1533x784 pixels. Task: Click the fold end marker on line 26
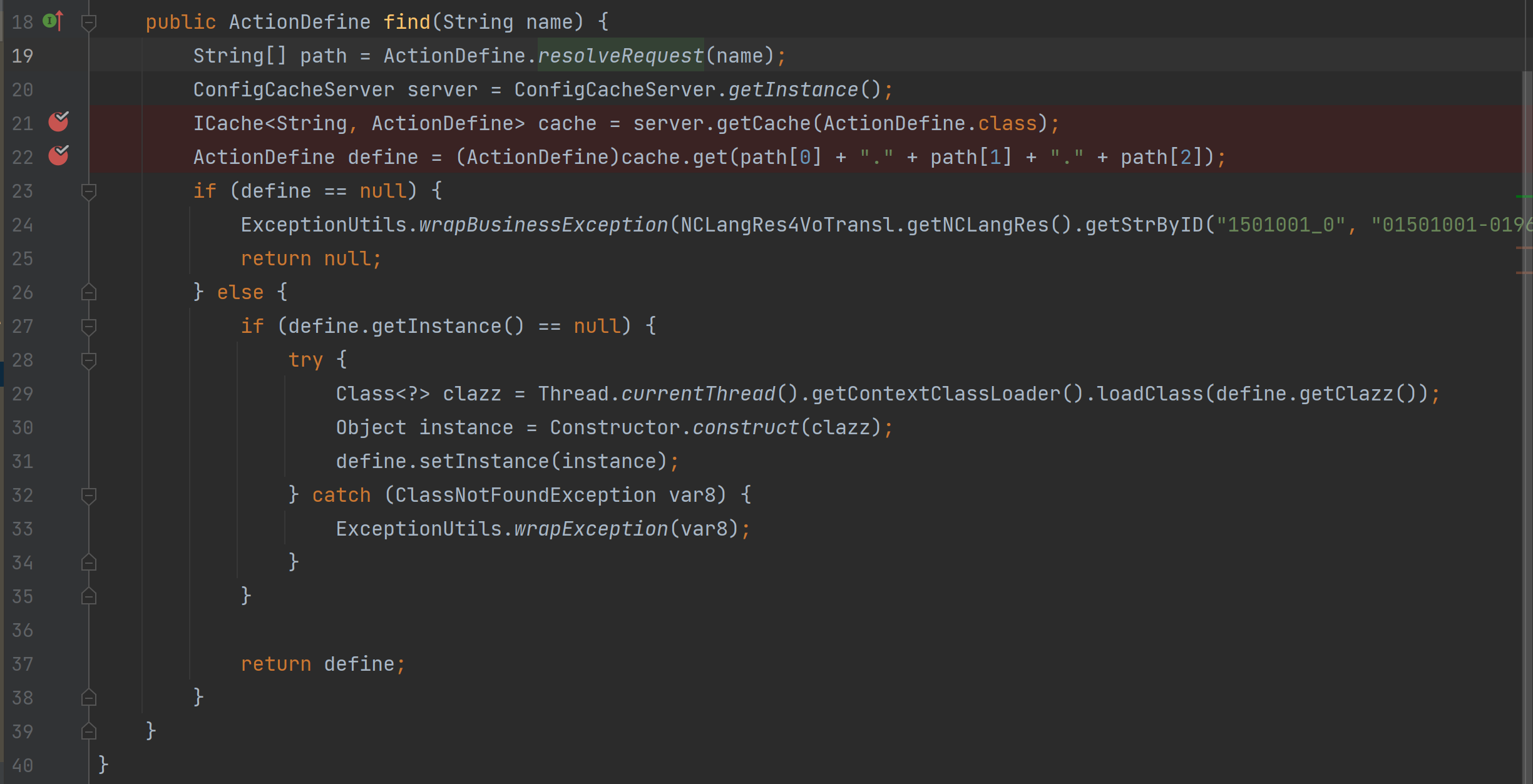89,292
